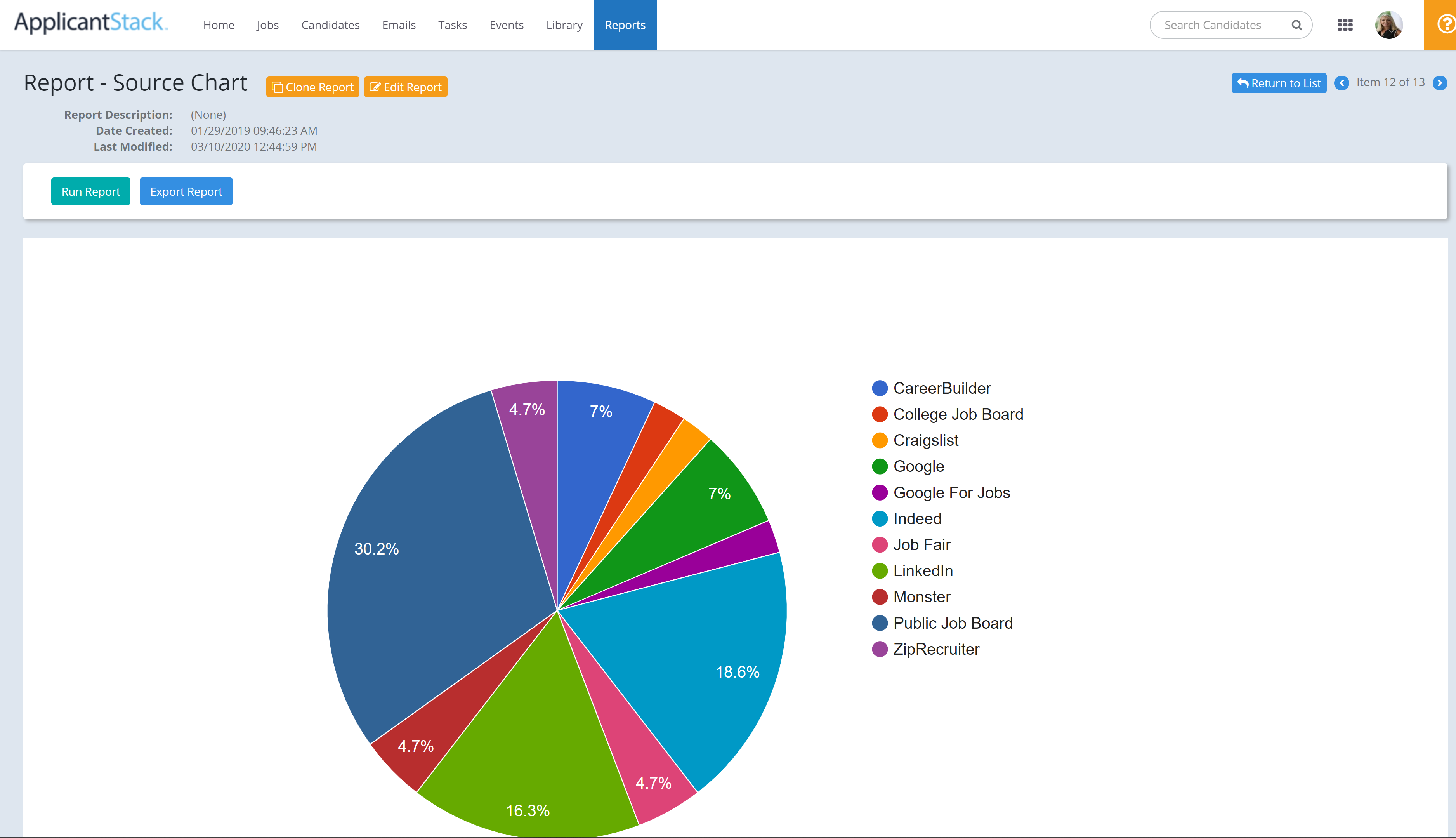Image resolution: width=1456 pixels, height=838 pixels.
Task: Click ZipRecruiter legend entry
Action: [x=936, y=649]
